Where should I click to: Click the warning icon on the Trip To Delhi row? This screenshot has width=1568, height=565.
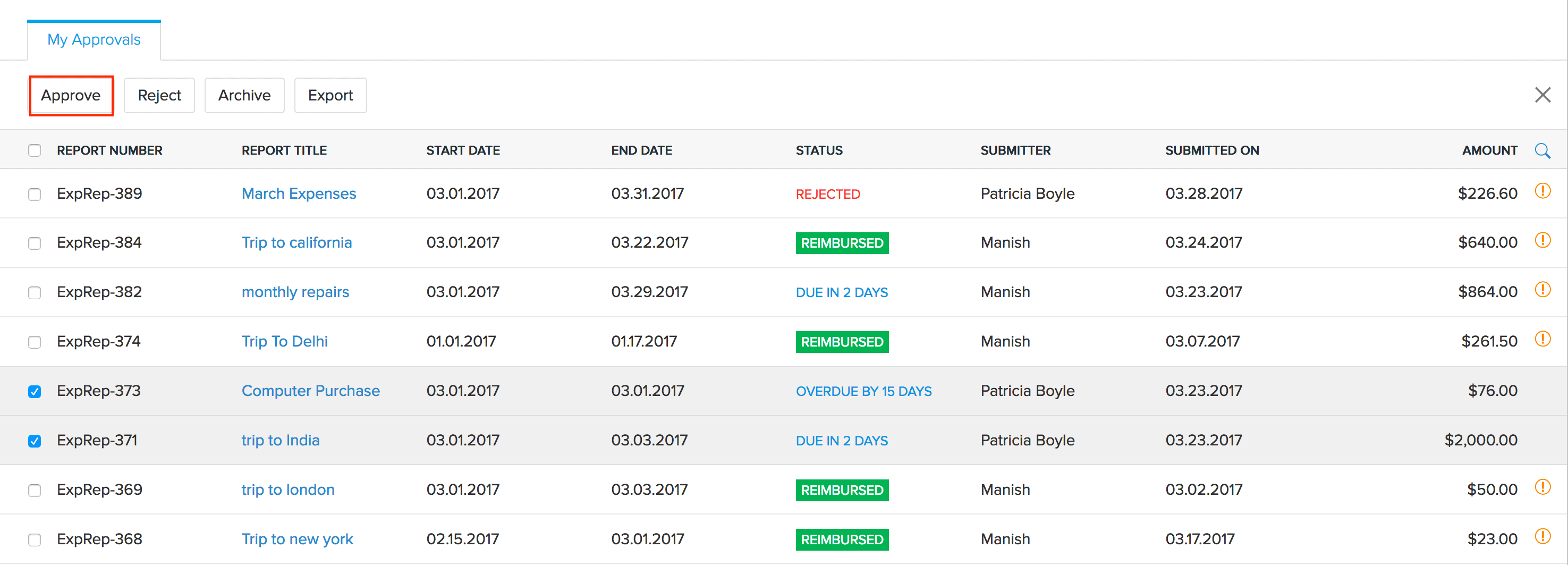tap(1544, 340)
